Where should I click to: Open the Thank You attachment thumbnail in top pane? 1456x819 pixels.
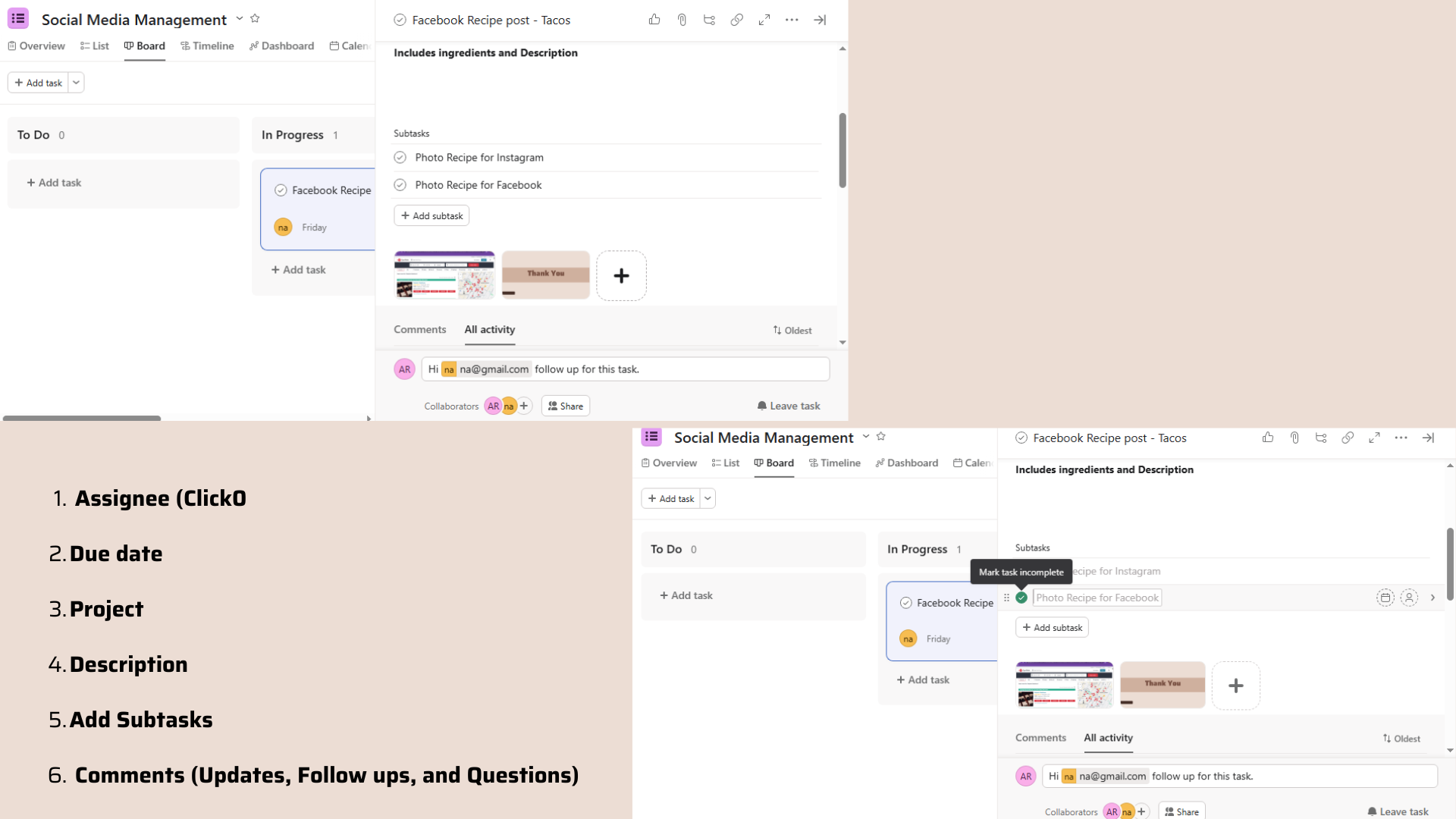point(545,275)
